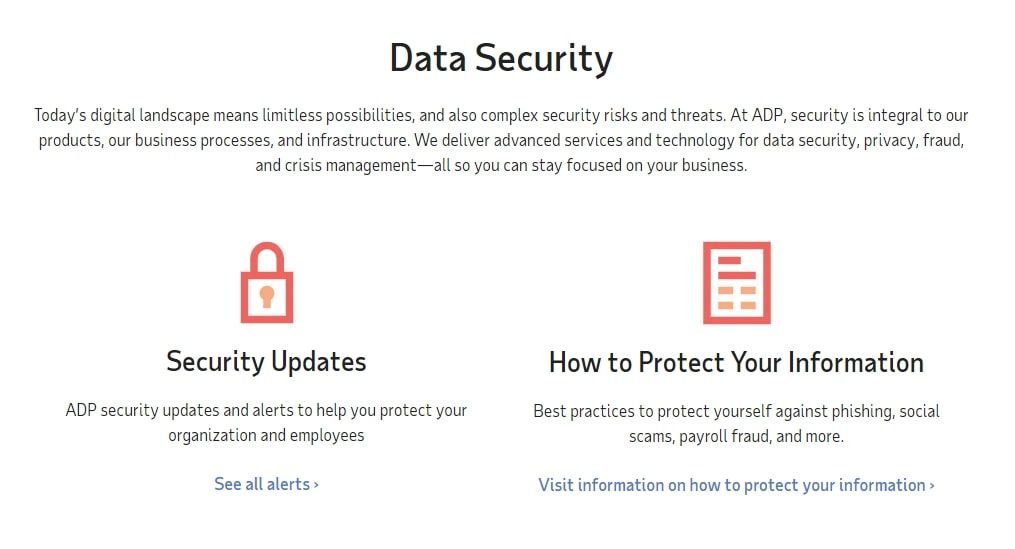
Task: Click the text organization and employees
Action: tap(266, 435)
